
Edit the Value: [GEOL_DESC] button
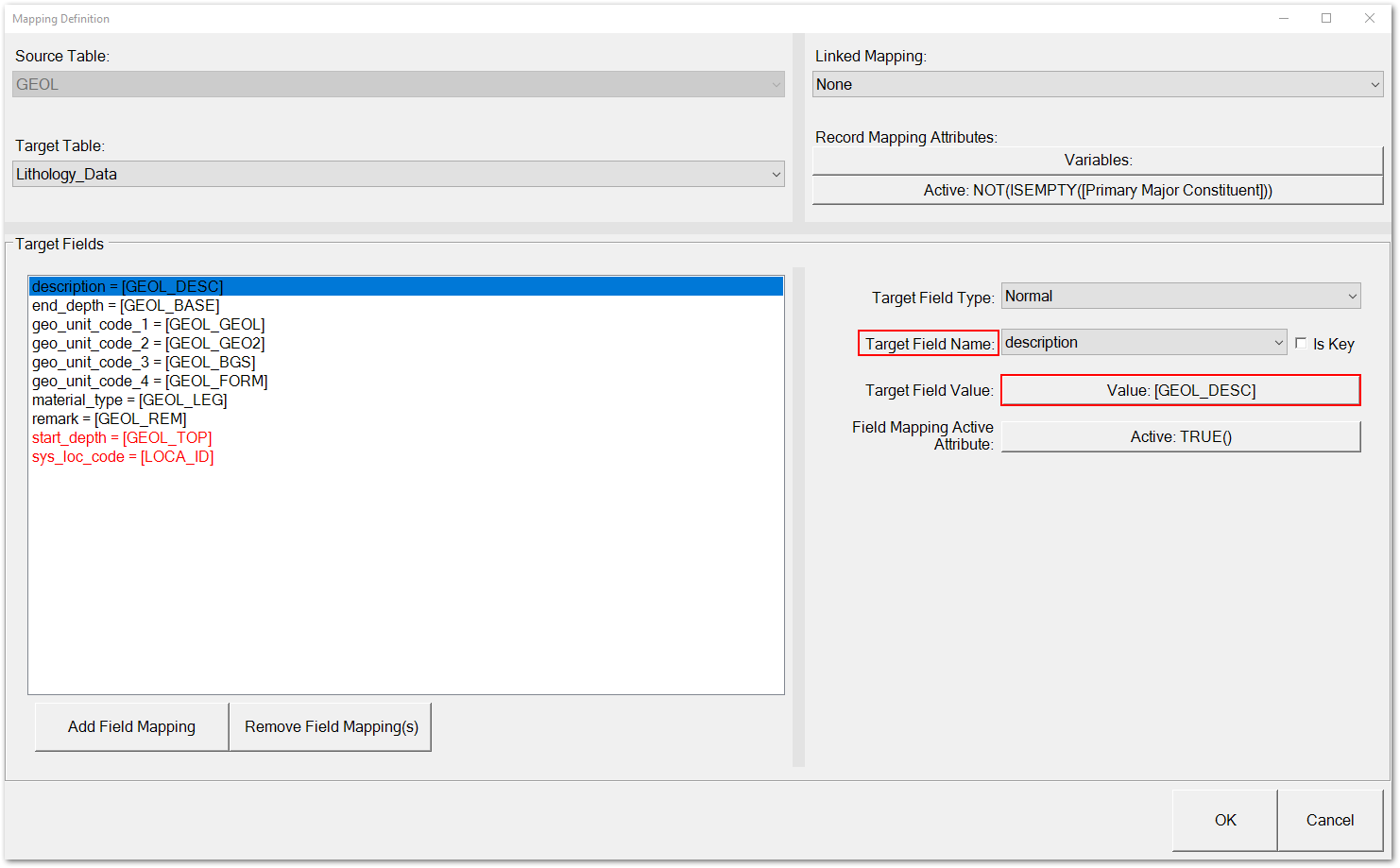point(1181,390)
